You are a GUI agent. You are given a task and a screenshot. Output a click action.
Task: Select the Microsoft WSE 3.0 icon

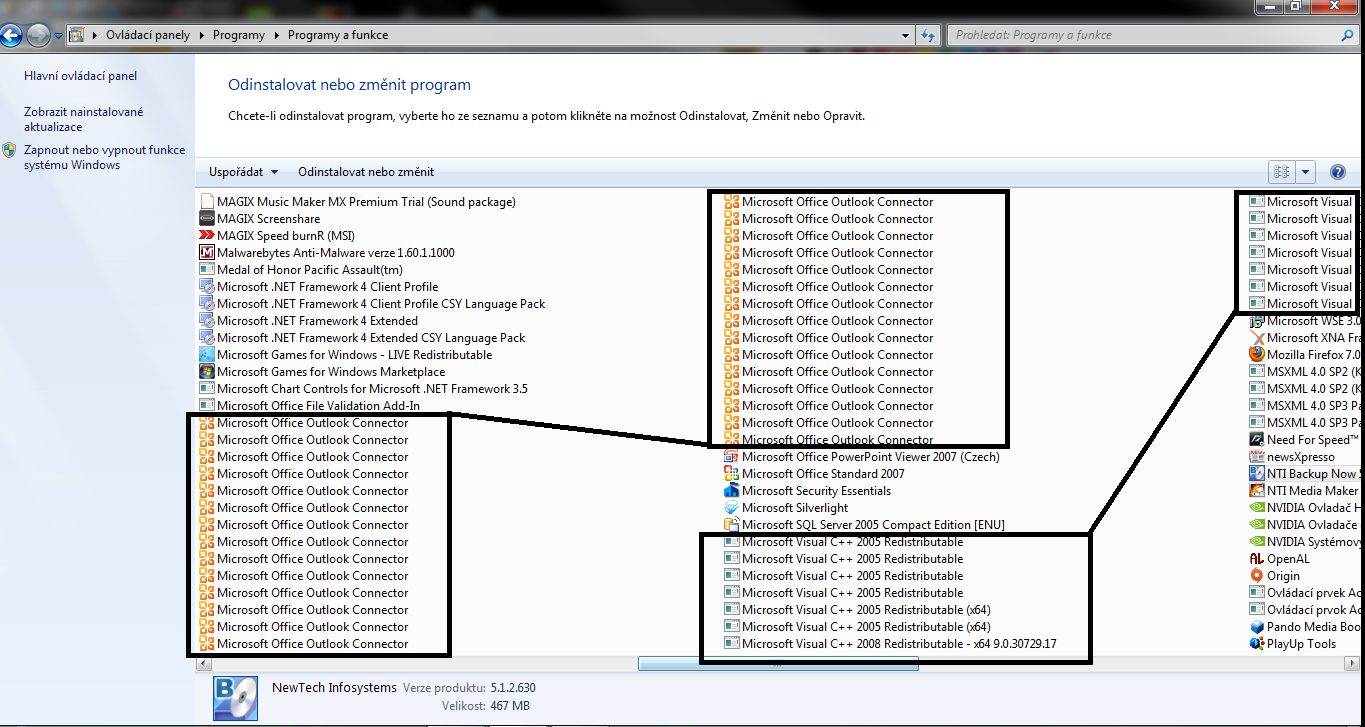tap(1257, 321)
